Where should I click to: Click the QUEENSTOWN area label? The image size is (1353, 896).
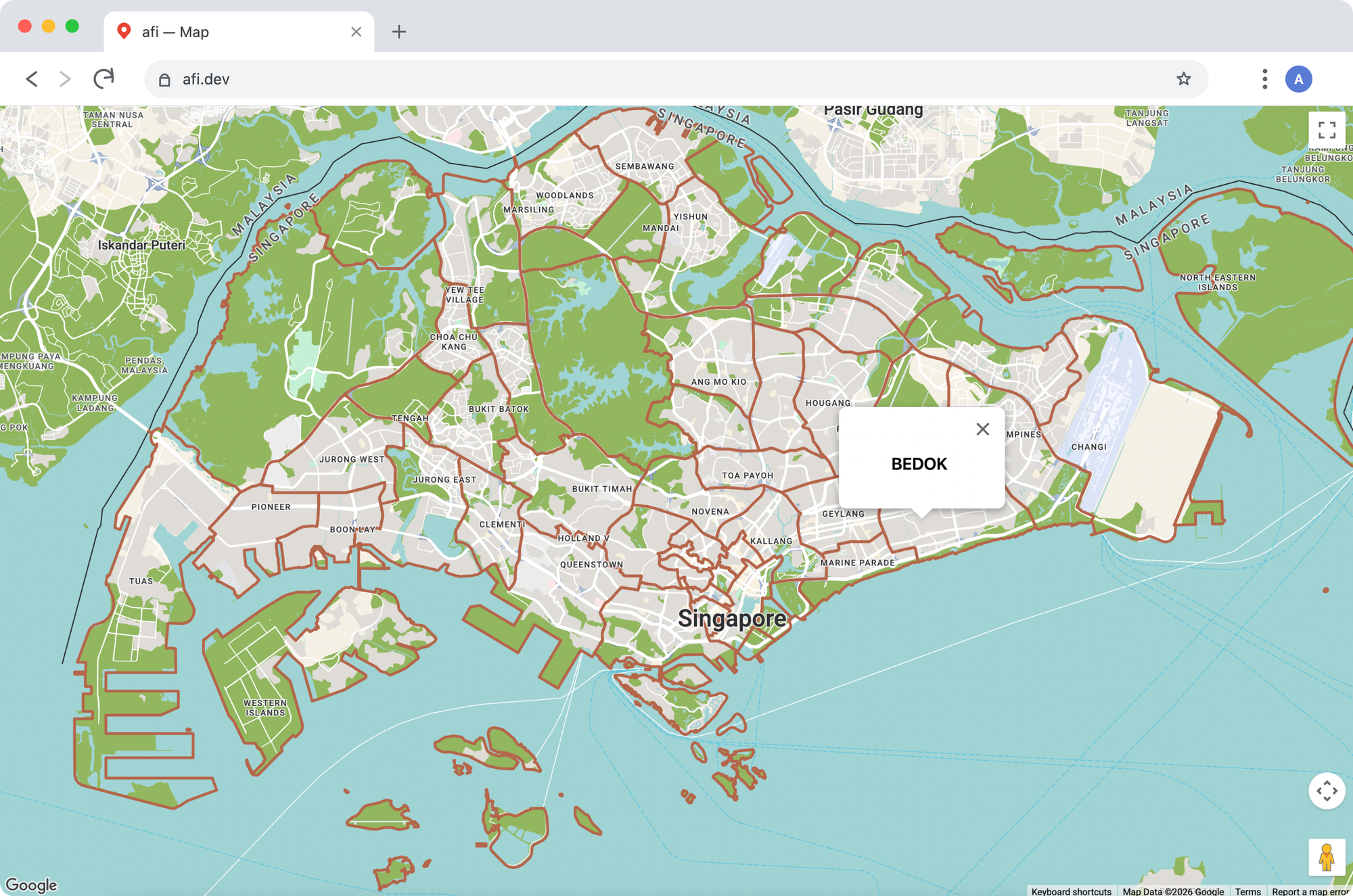[x=591, y=565]
